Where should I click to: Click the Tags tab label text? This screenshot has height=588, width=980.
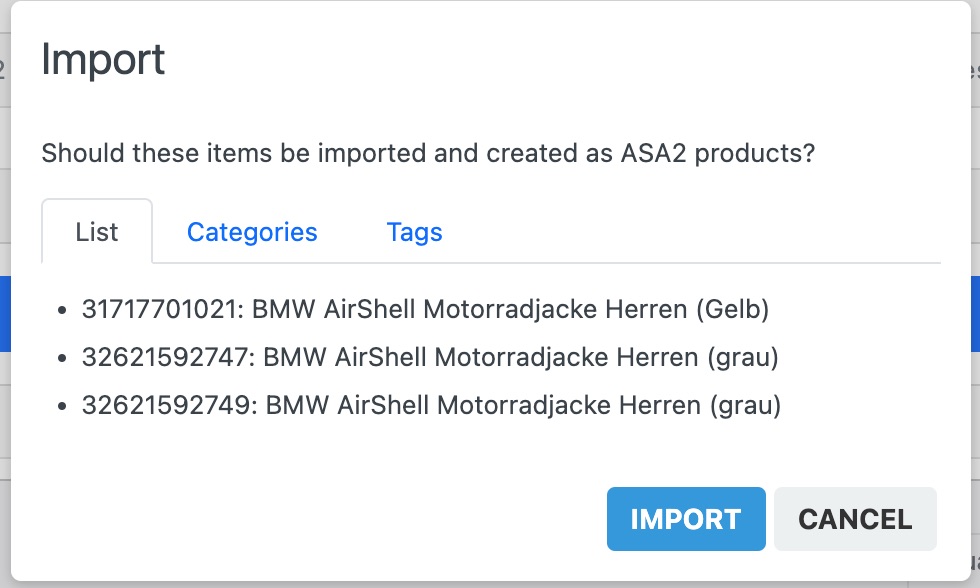[414, 232]
